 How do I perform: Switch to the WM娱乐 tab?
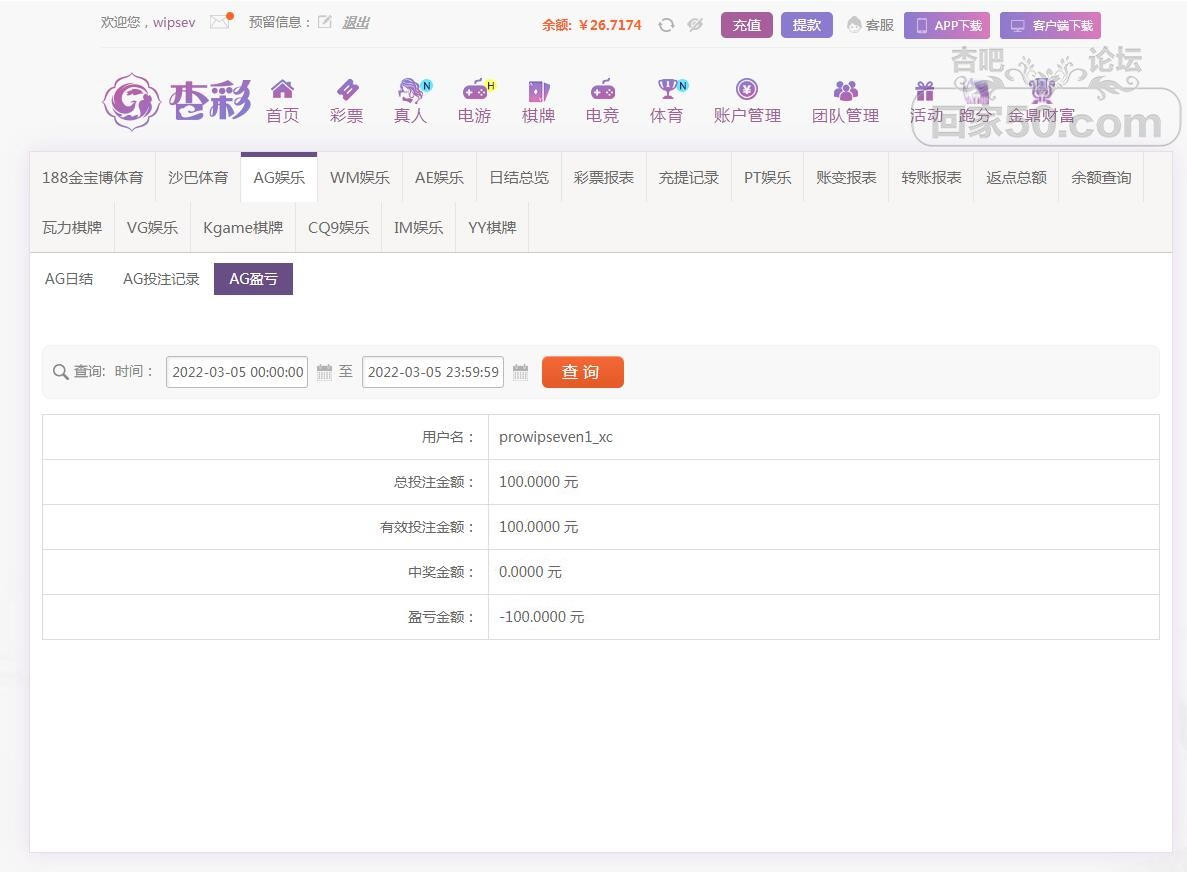[x=360, y=177]
